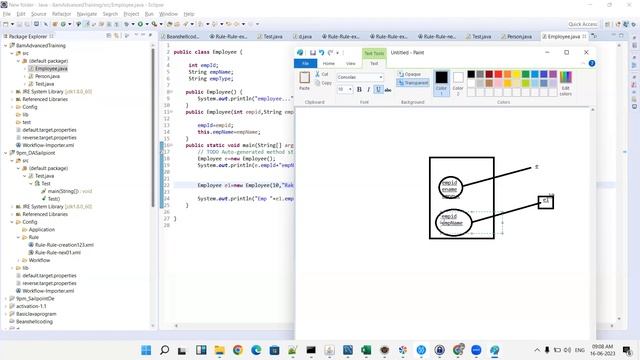This screenshot has height=360, width=640.
Task: Collapse the 9pm_DASailpoint project node
Action: pos(5,153)
